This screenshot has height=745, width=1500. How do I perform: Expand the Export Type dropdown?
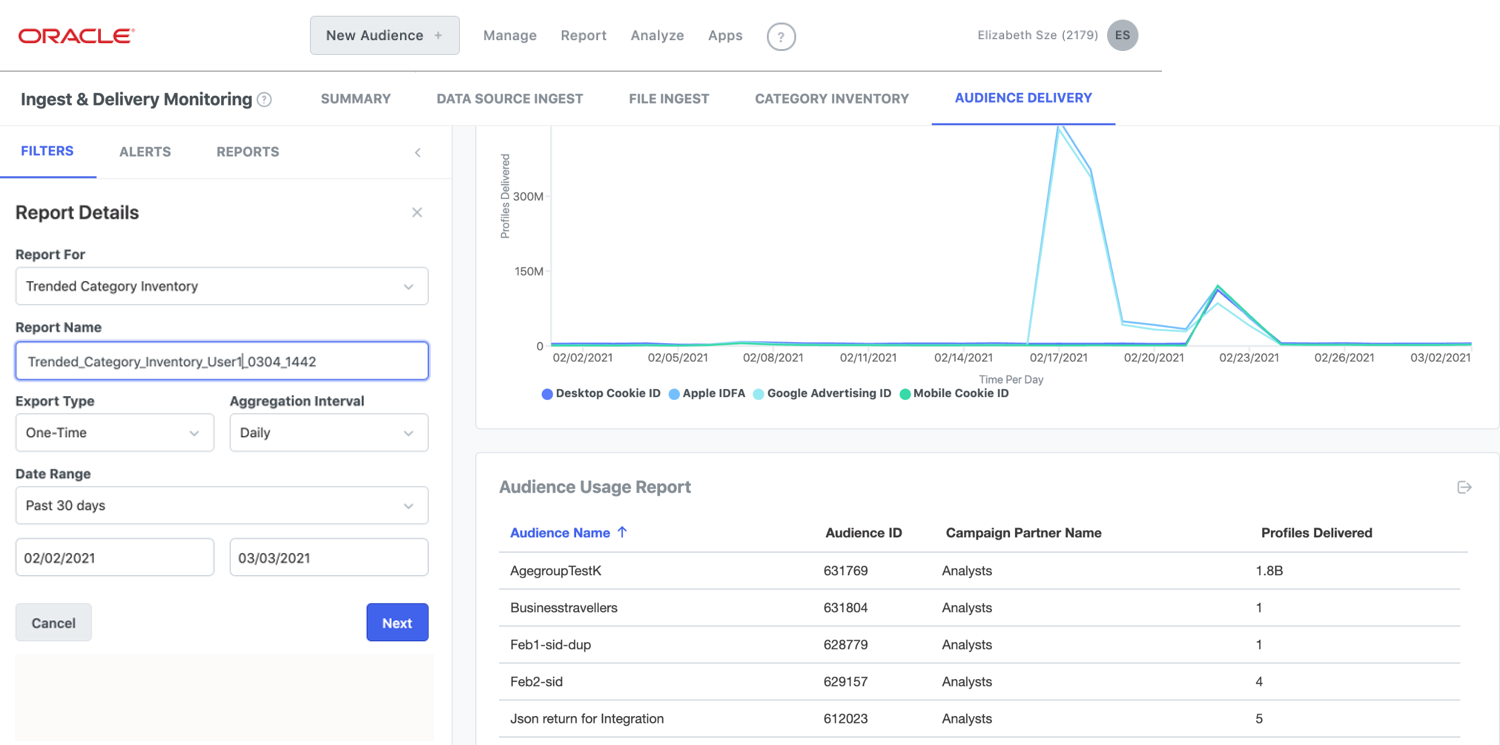pos(114,433)
